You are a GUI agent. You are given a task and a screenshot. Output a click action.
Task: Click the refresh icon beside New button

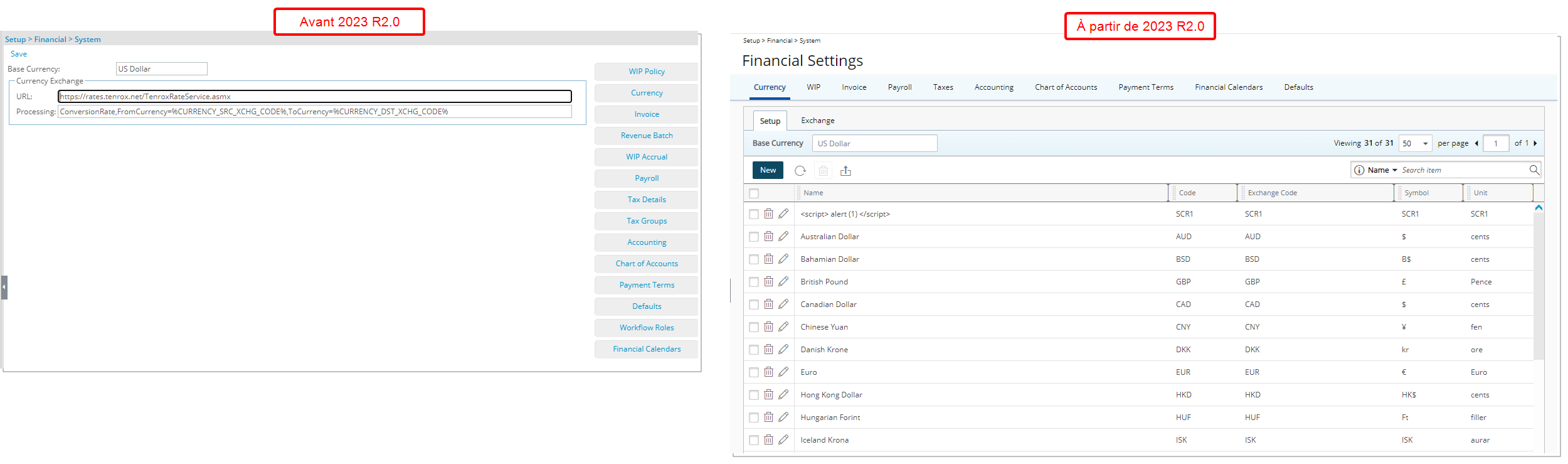[800, 171]
